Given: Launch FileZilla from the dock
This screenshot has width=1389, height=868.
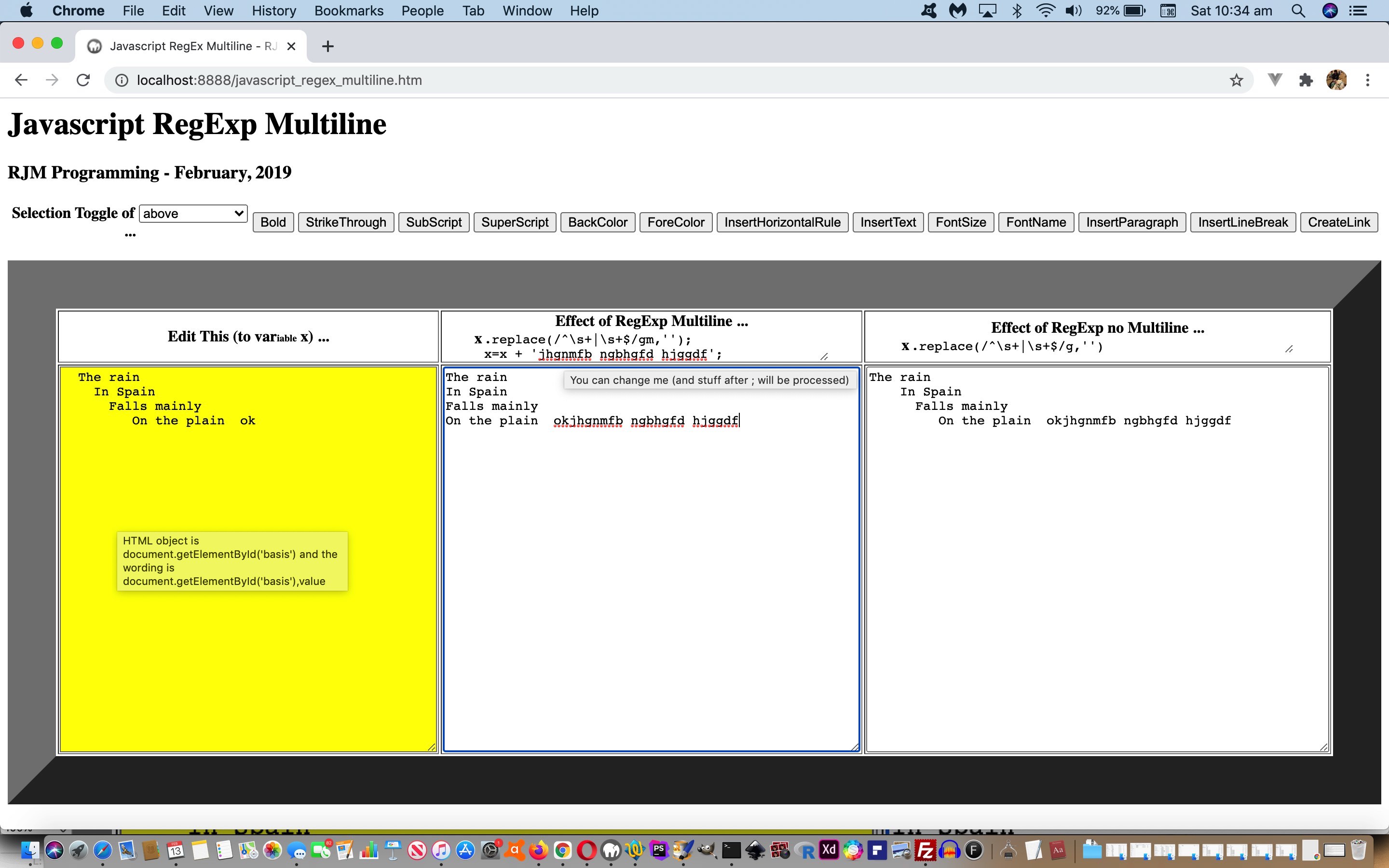Looking at the screenshot, I should (x=926, y=850).
